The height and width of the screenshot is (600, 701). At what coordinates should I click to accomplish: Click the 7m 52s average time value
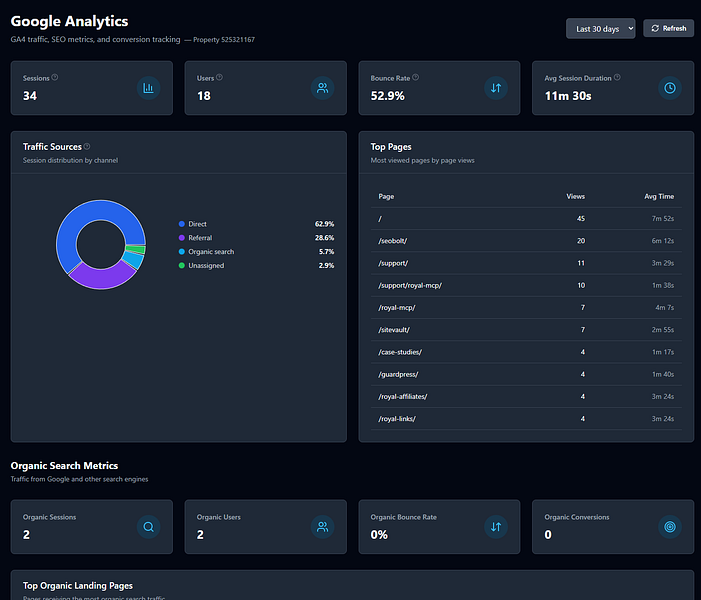[x=663, y=219]
